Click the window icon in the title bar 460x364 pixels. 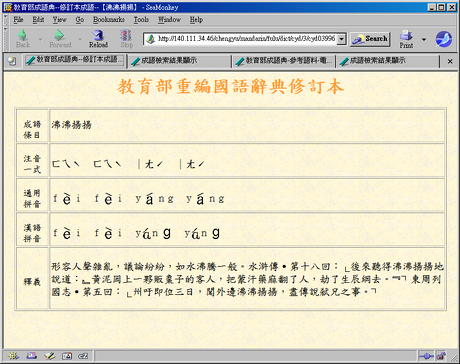click(8, 7)
